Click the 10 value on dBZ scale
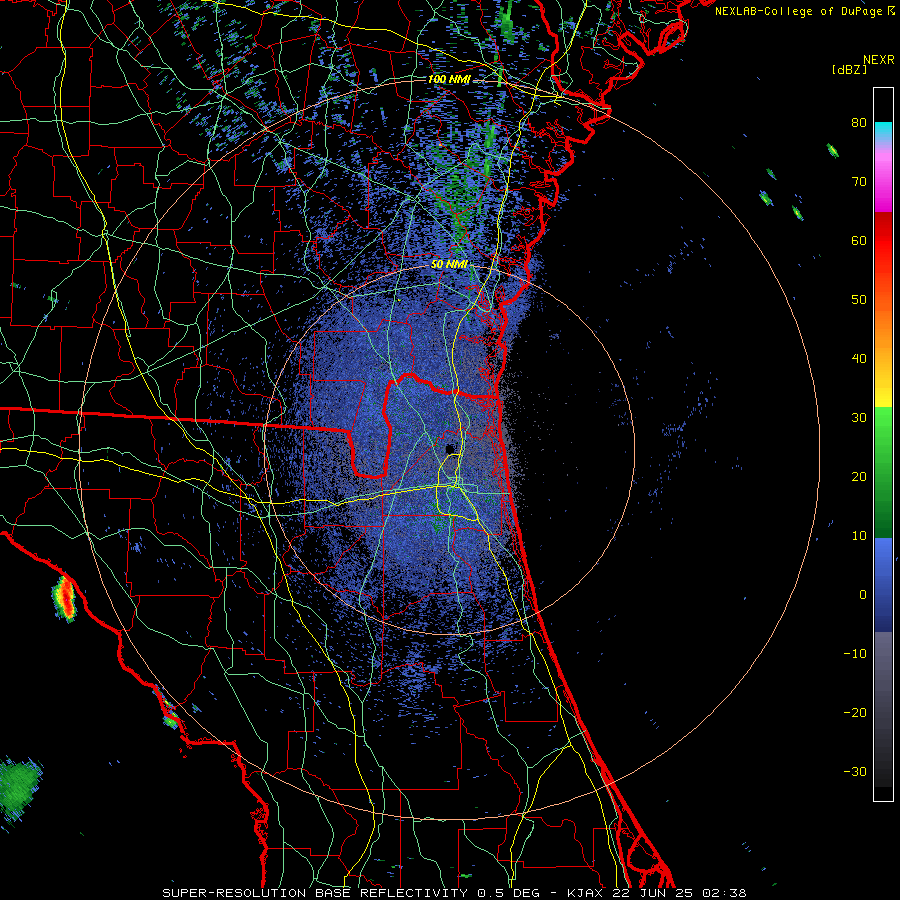Screen dimensions: 900x900 pos(859,536)
